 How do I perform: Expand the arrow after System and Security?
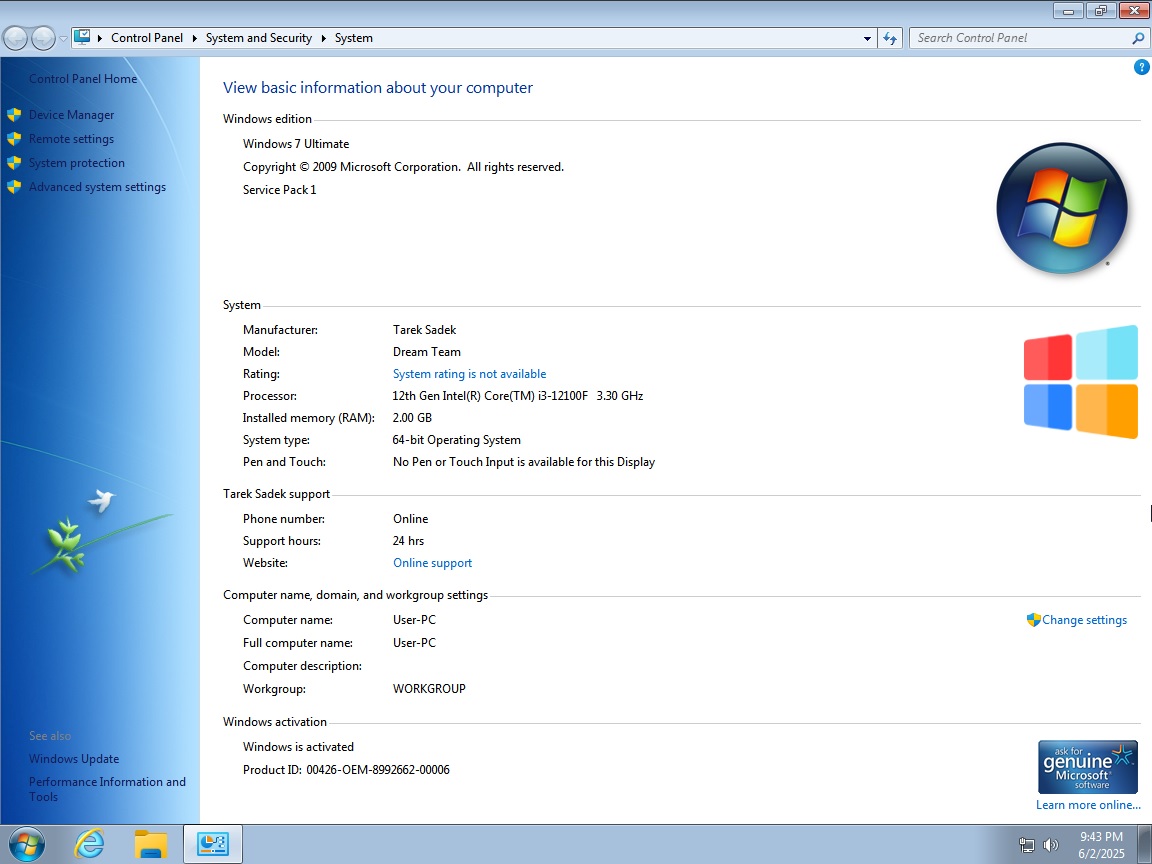point(323,38)
